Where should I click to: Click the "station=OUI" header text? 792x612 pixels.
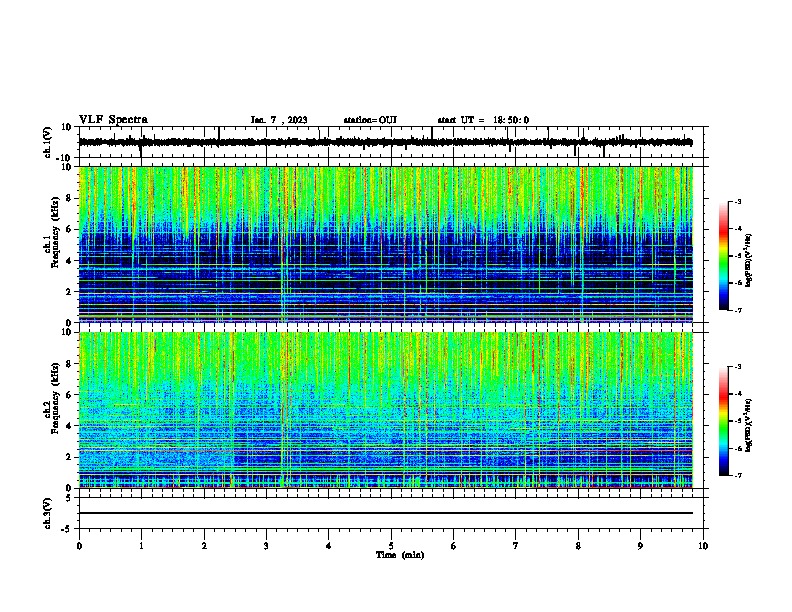tap(370, 120)
